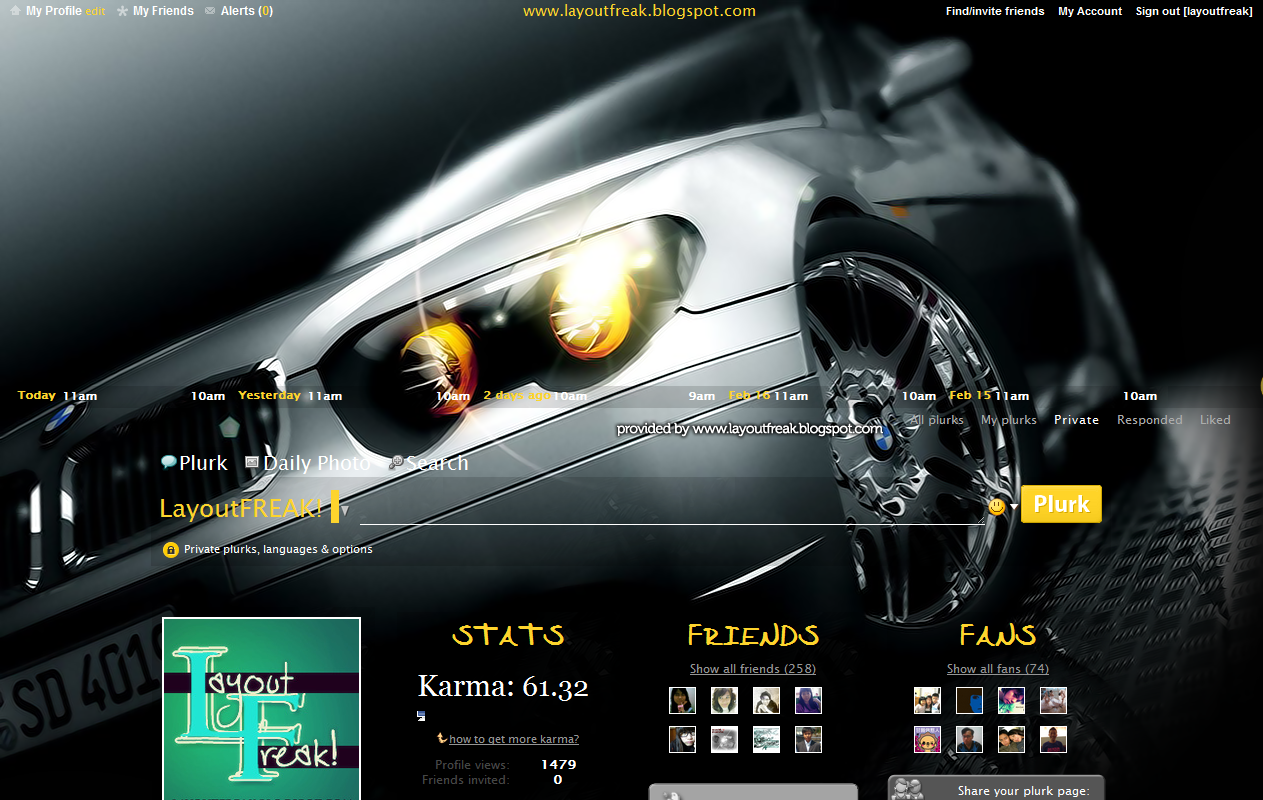Jump to the Yesterday timeline marker
The width and height of the screenshot is (1263, 800).
tap(269, 396)
